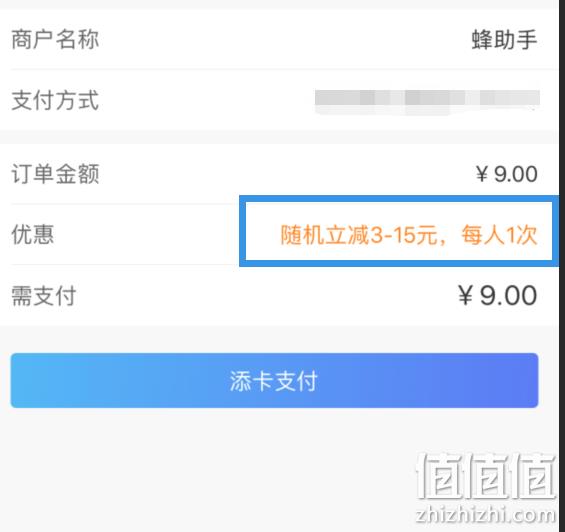Click the 商户名称 merchant name label
Screen dimensions: 565x532
[55, 39]
